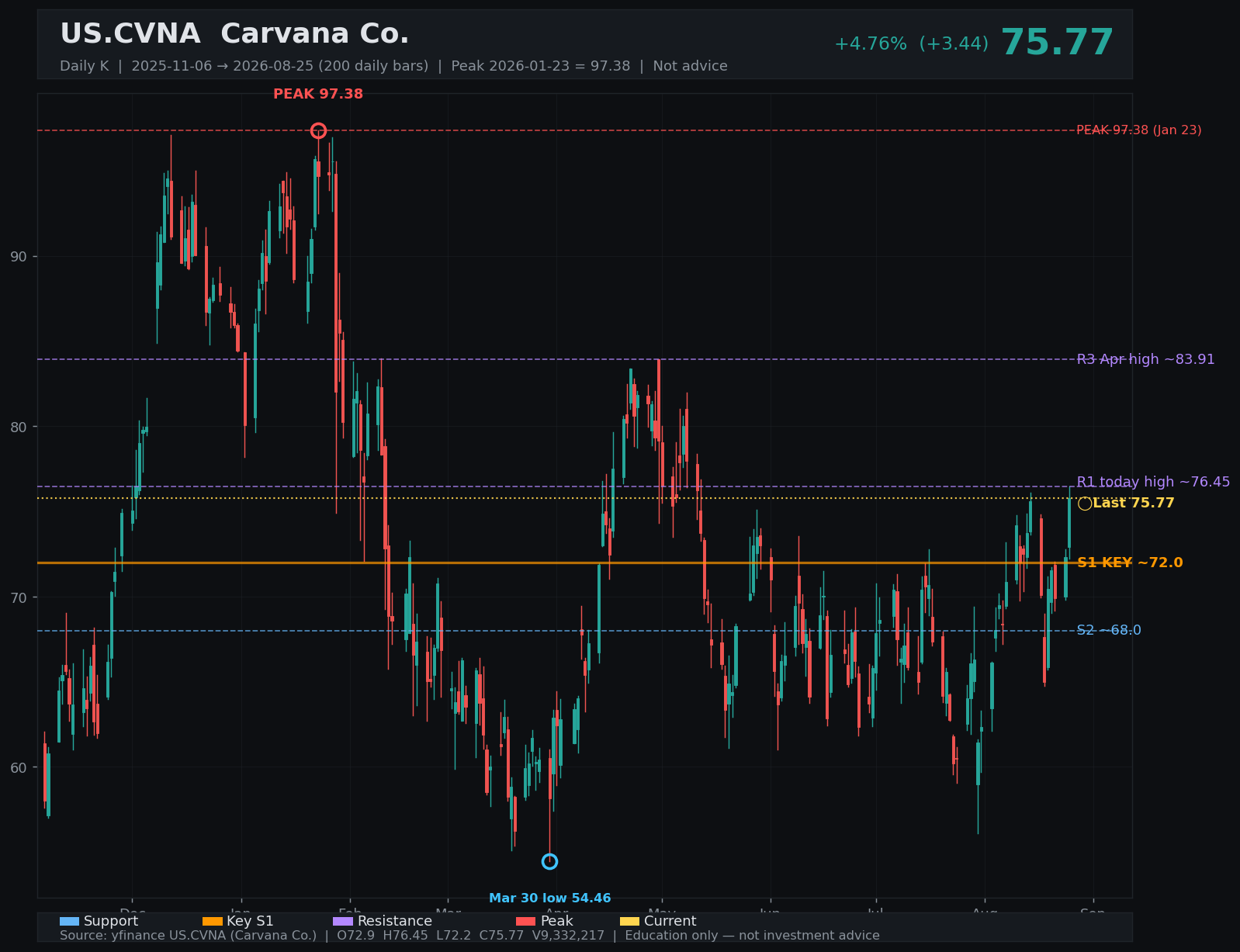Click the 'R3 Apr high ~83.91' label
The height and width of the screenshot is (952, 1240).
coord(1145,359)
